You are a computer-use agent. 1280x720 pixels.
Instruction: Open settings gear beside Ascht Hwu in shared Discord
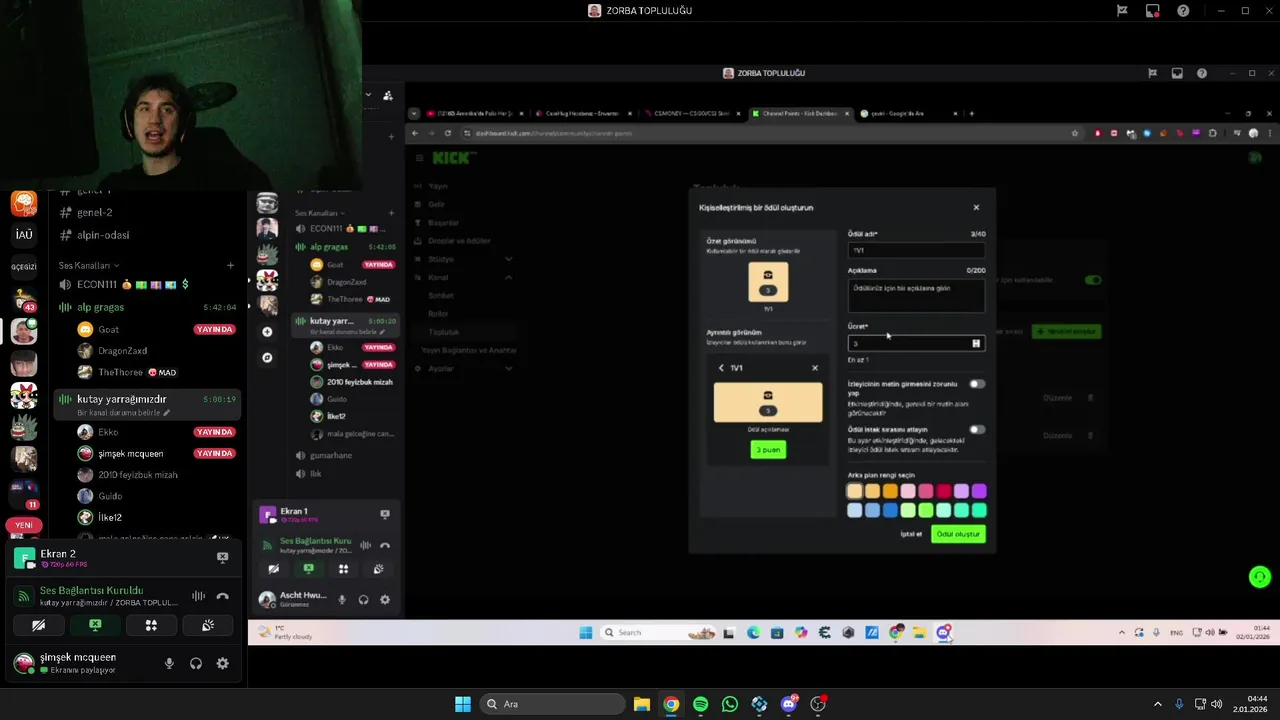point(385,600)
